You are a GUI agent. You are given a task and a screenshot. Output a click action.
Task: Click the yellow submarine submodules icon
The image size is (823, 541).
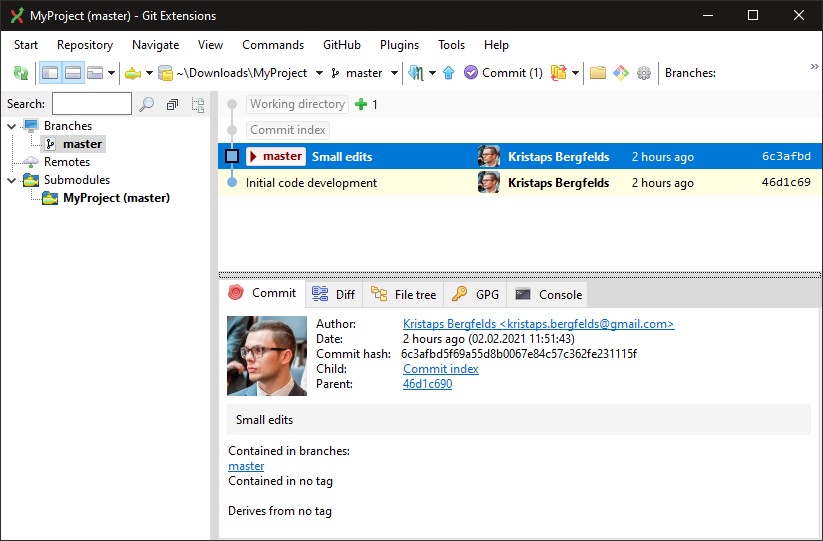point(133,73)
